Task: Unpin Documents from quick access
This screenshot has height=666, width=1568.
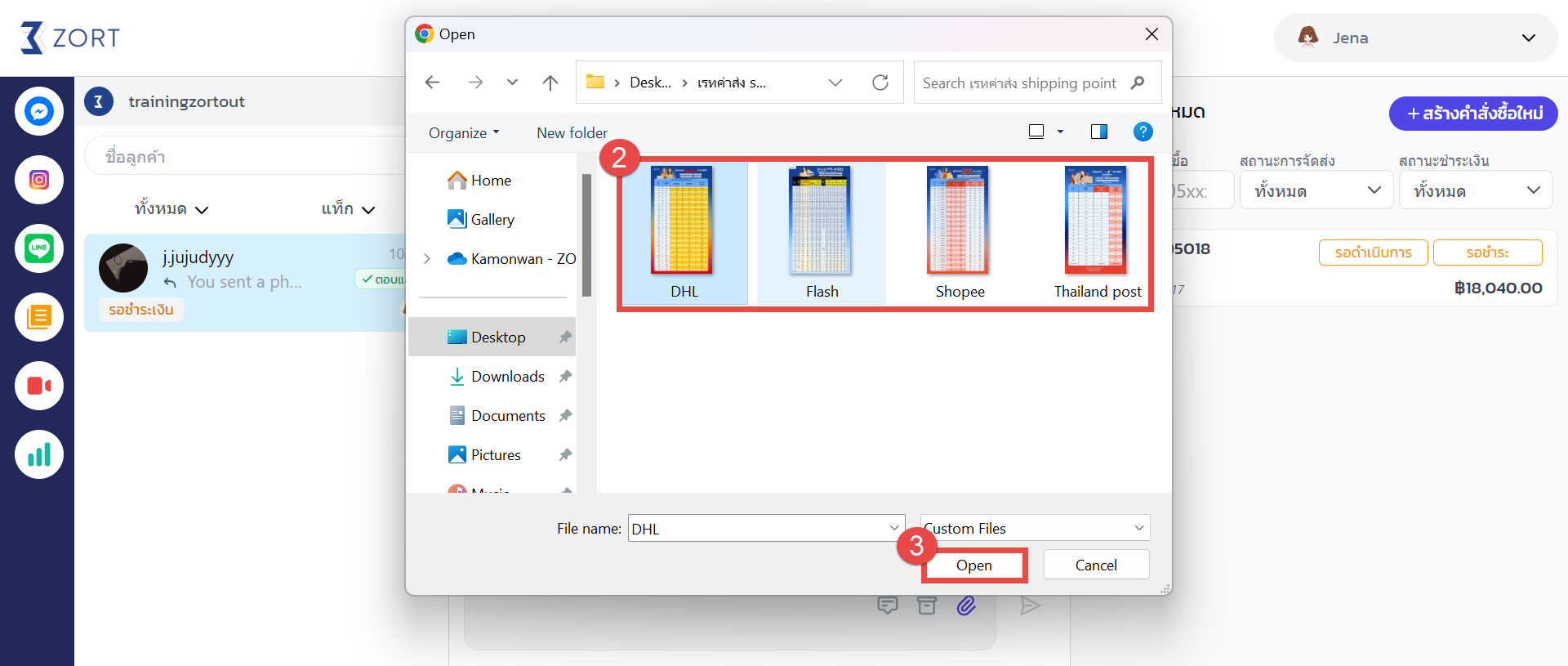Action: click(x=565, y=415)
